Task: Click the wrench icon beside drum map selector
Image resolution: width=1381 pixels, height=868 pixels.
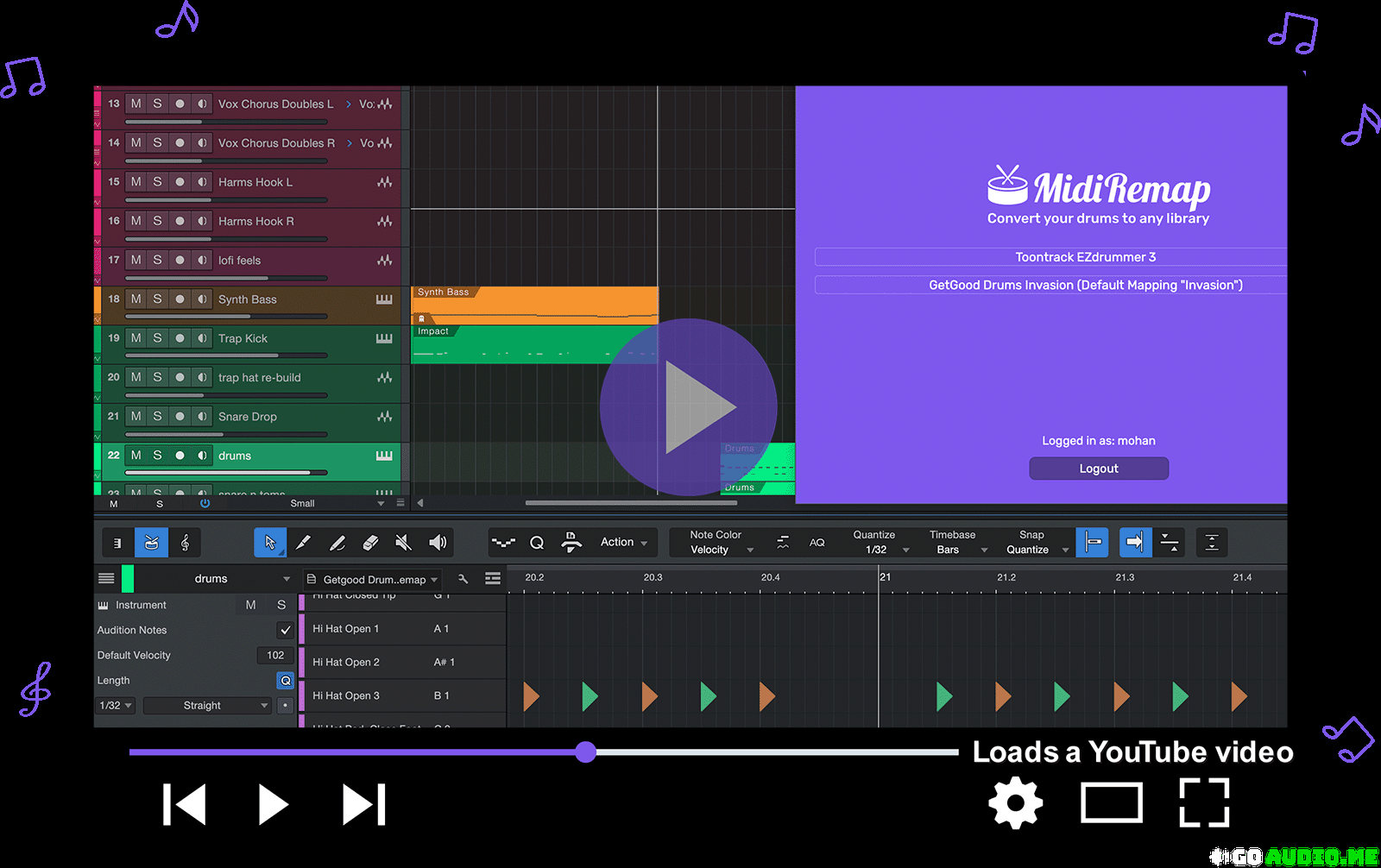Action: coord(463,579)
